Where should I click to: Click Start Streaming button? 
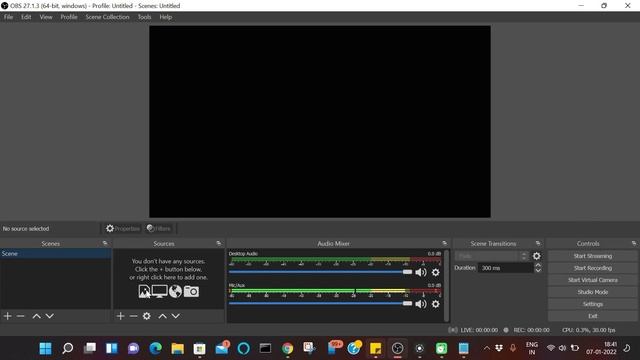[593, 256]
